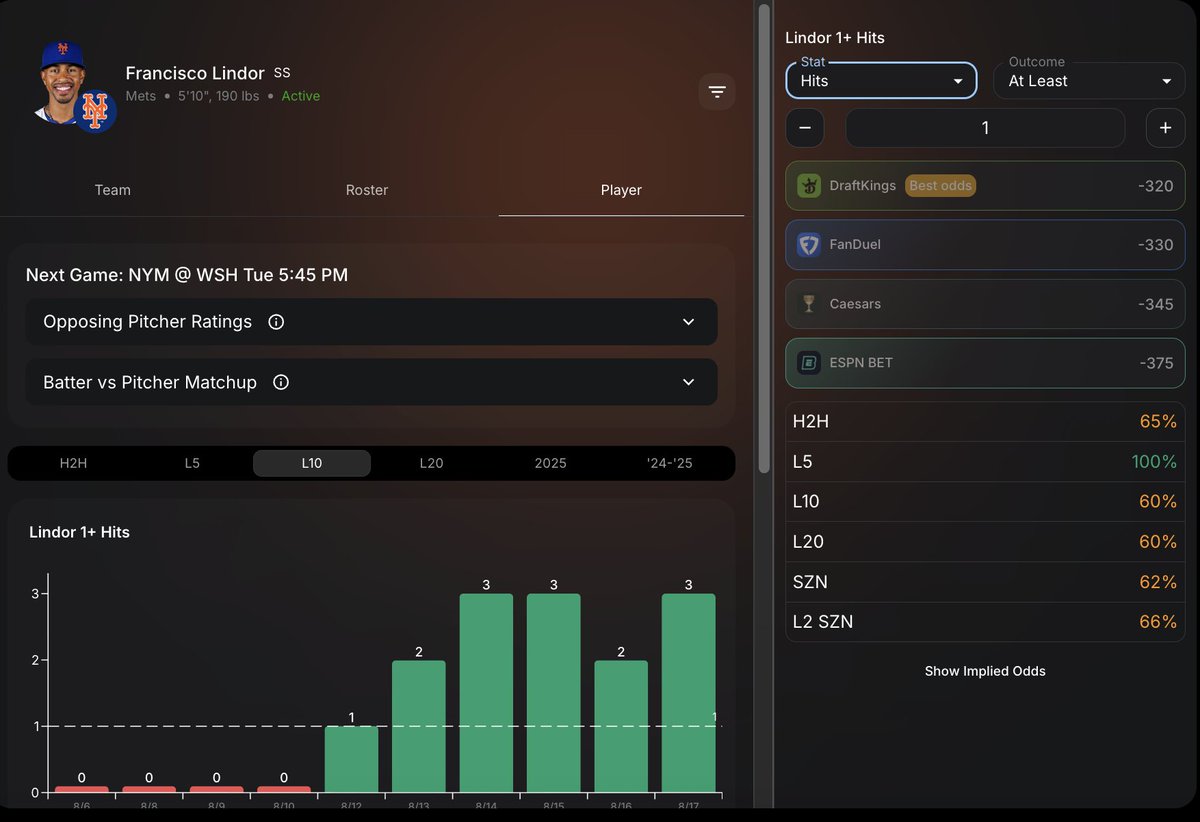Click Show Implied Odds
Screen dimensions: 1200x822
(x=985, y=671)
